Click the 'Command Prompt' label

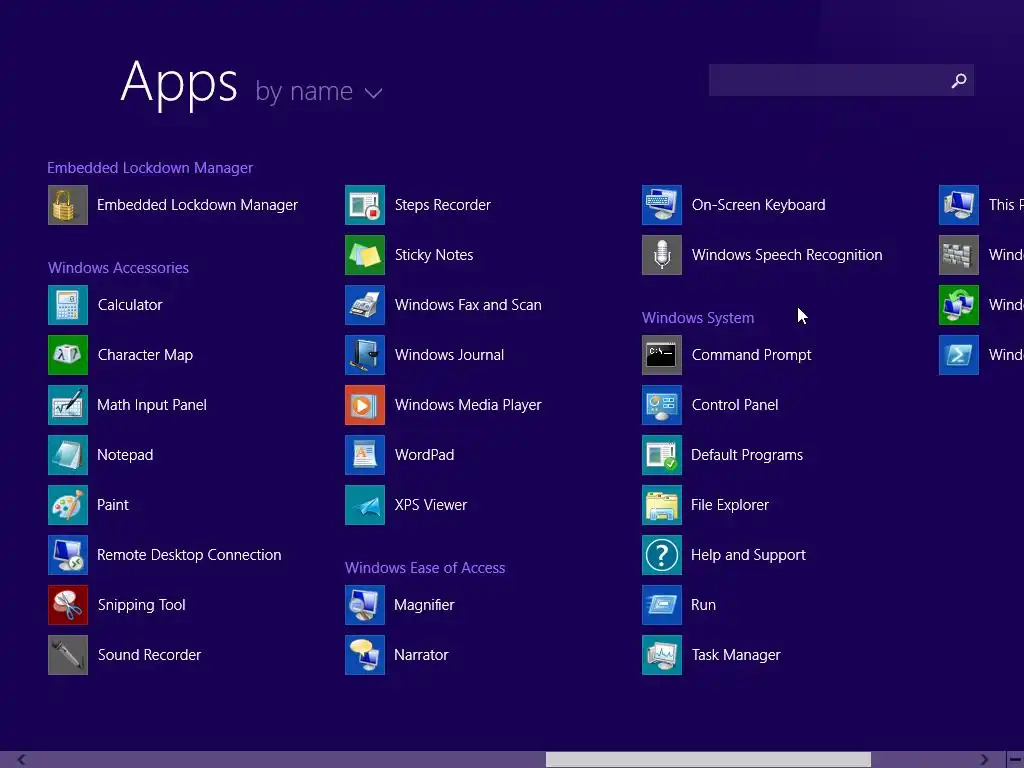(x=751, y=355)
